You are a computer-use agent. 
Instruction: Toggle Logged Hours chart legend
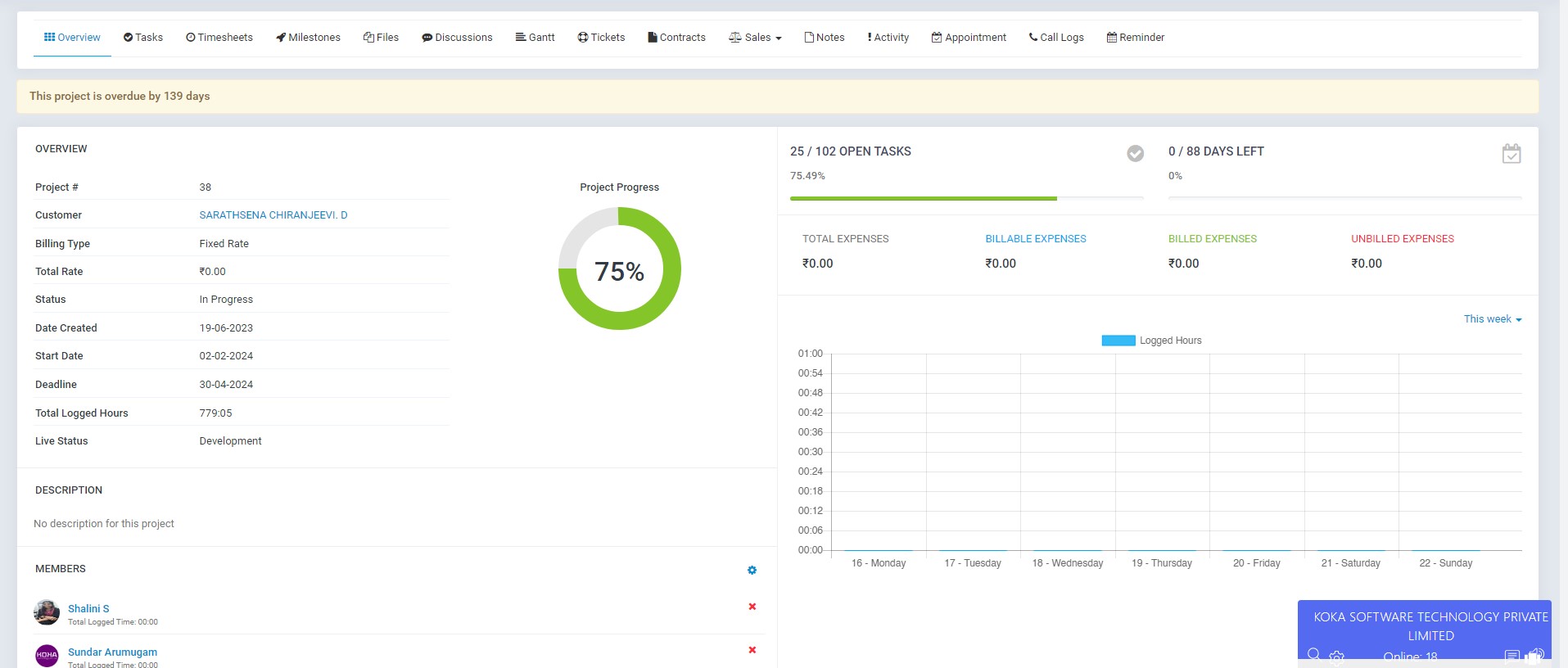point(1151,341)
